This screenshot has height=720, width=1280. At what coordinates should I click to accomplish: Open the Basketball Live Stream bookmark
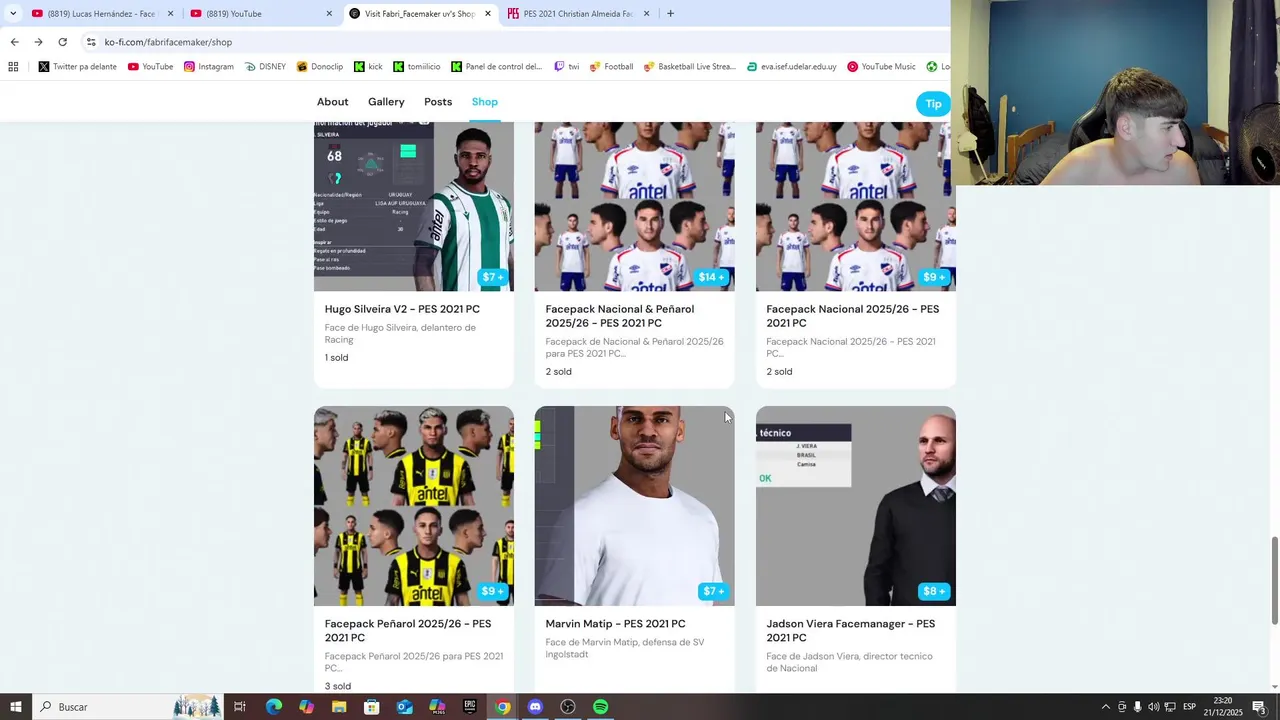point(689,67)
